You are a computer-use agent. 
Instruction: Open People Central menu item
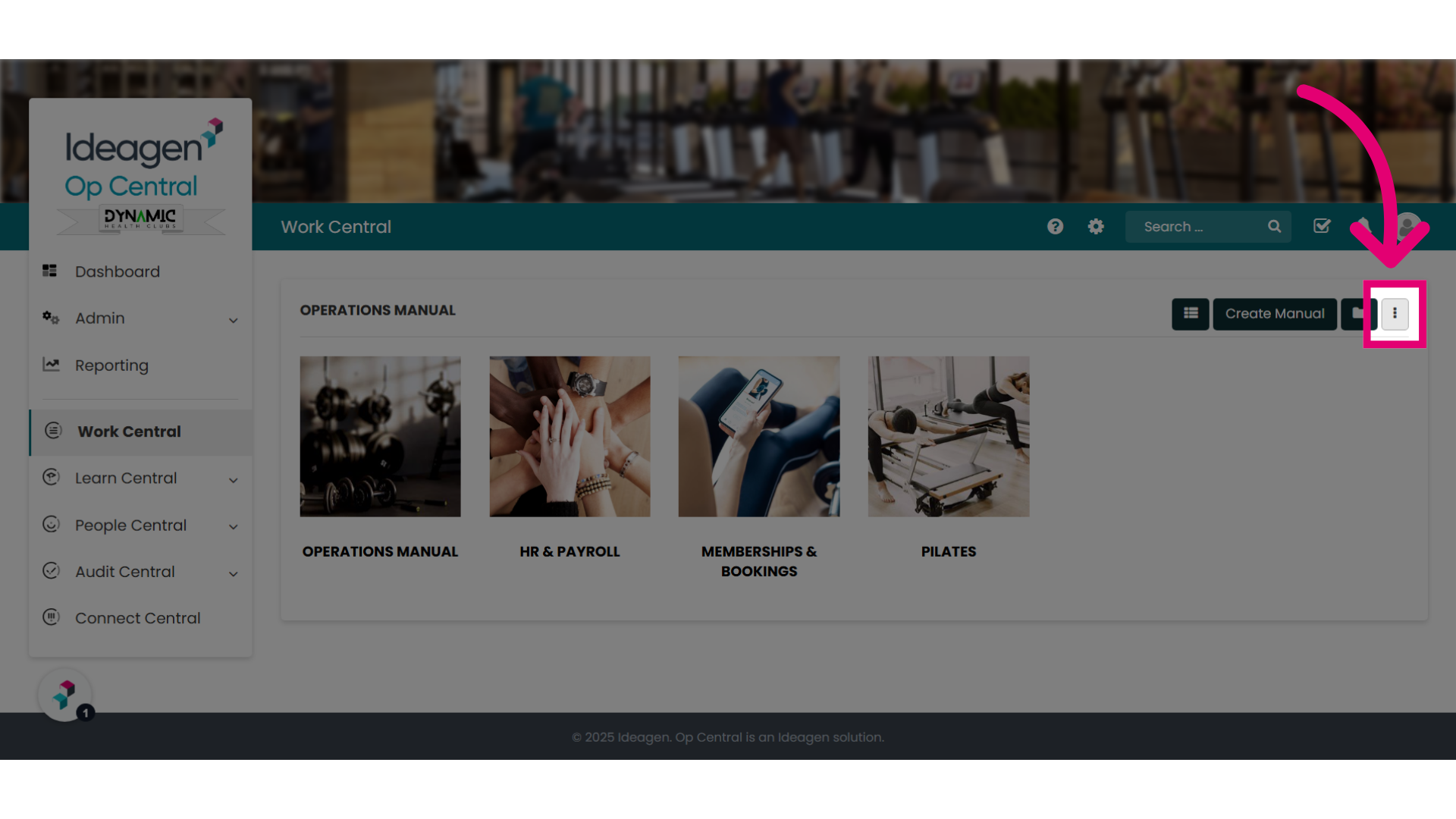(x=130, y=526)
